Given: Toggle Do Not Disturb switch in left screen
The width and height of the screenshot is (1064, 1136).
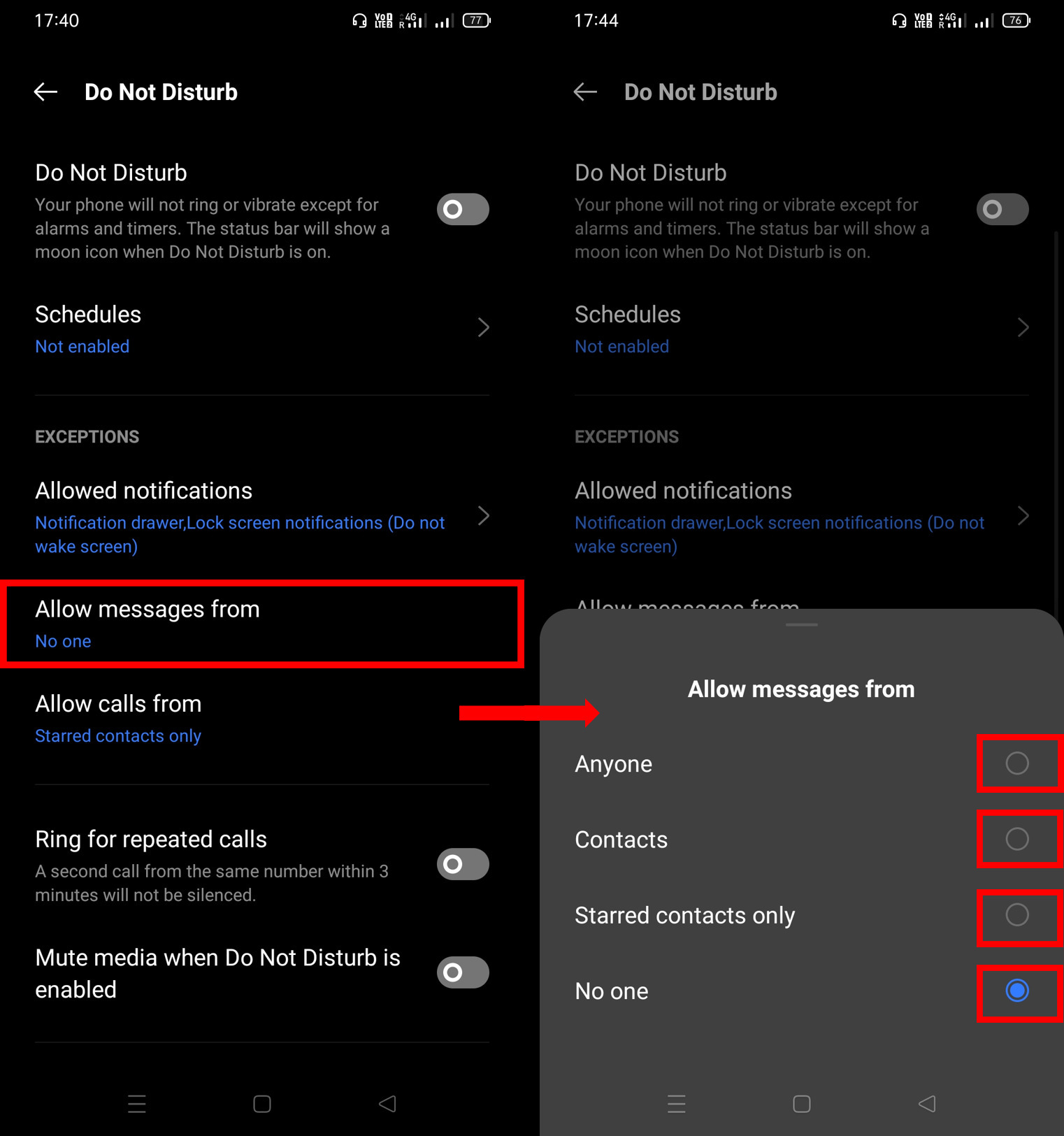Looking at the screenshot, I should point(463,209).
